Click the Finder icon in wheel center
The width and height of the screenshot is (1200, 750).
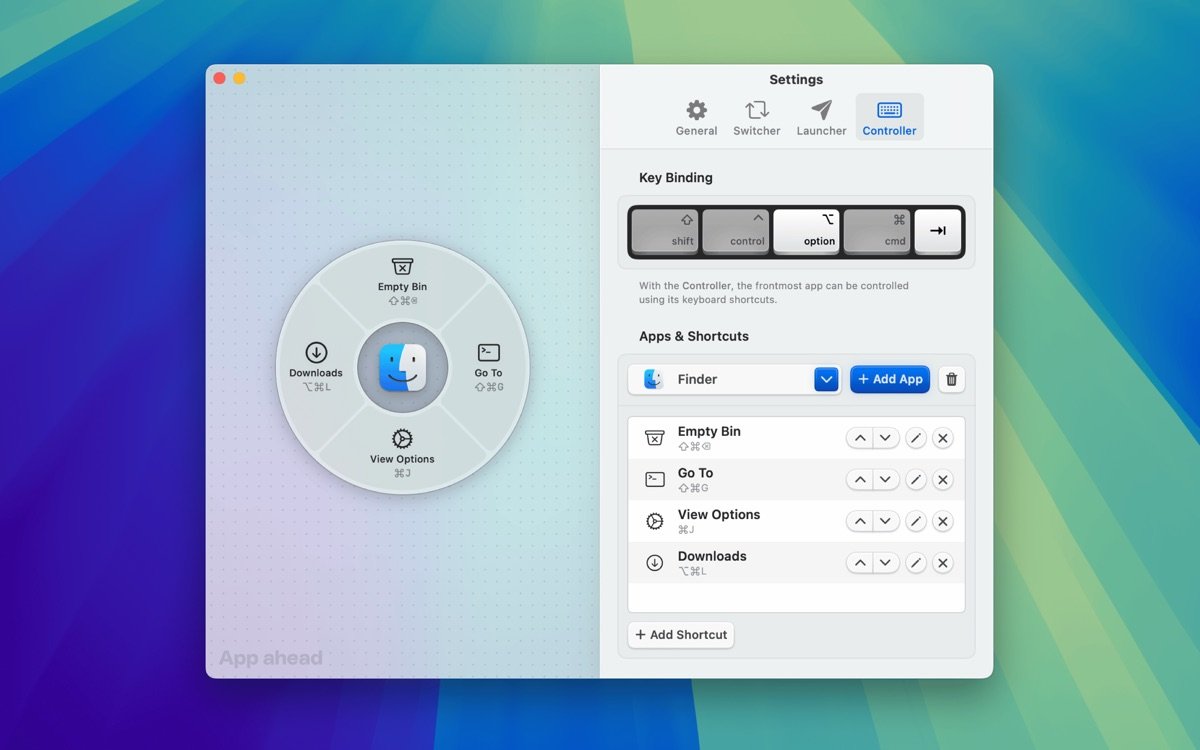tap(403, 367)
